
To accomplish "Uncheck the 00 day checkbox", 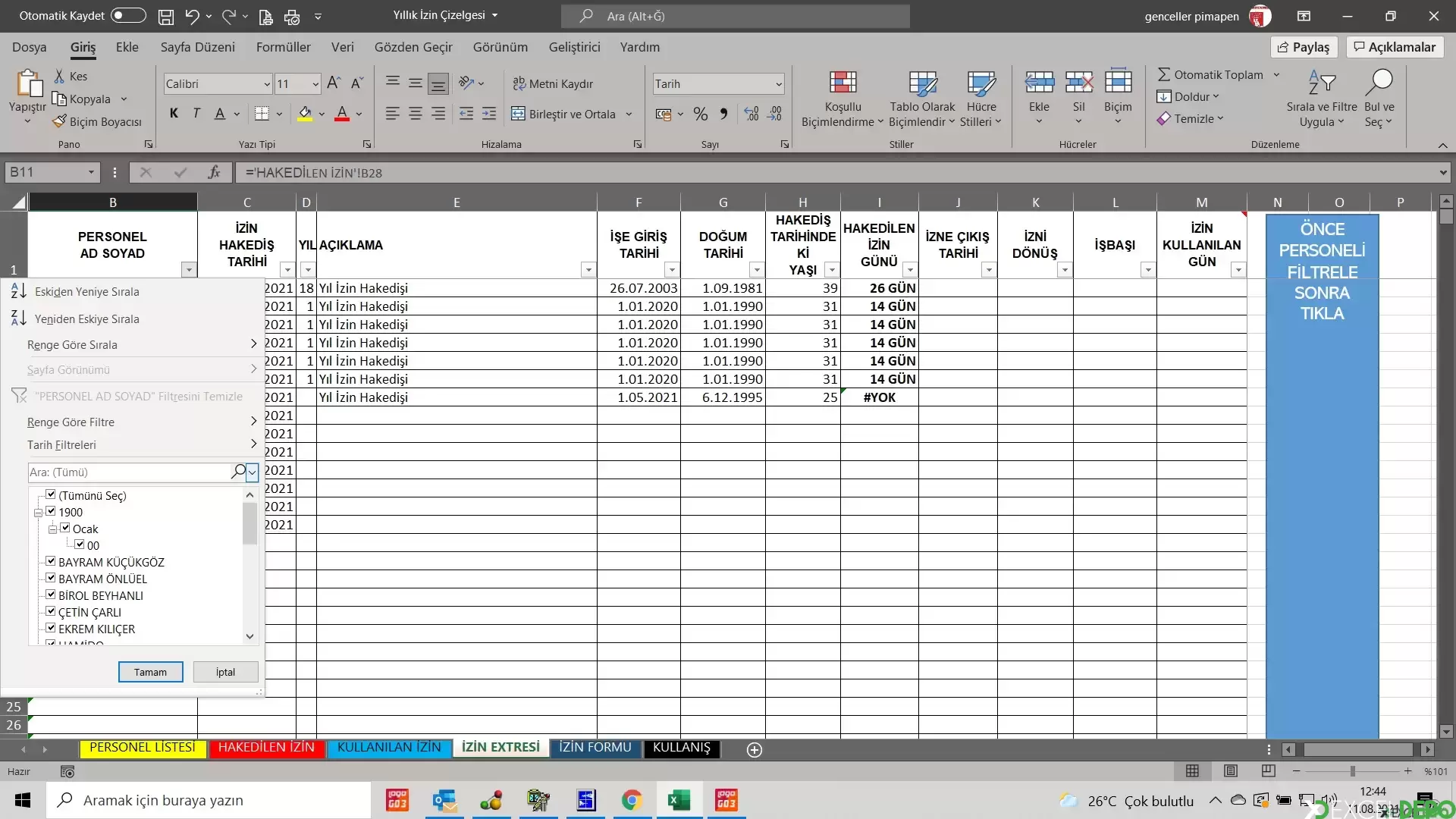I will click(80, 544).
